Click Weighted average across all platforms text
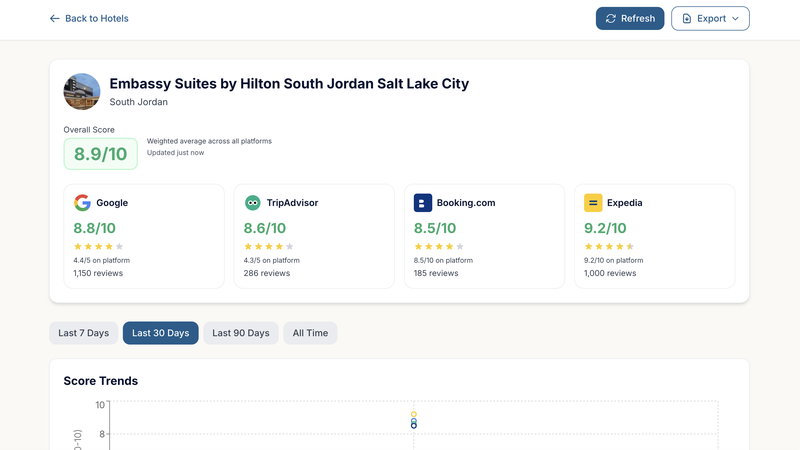 tap(209, 141)
